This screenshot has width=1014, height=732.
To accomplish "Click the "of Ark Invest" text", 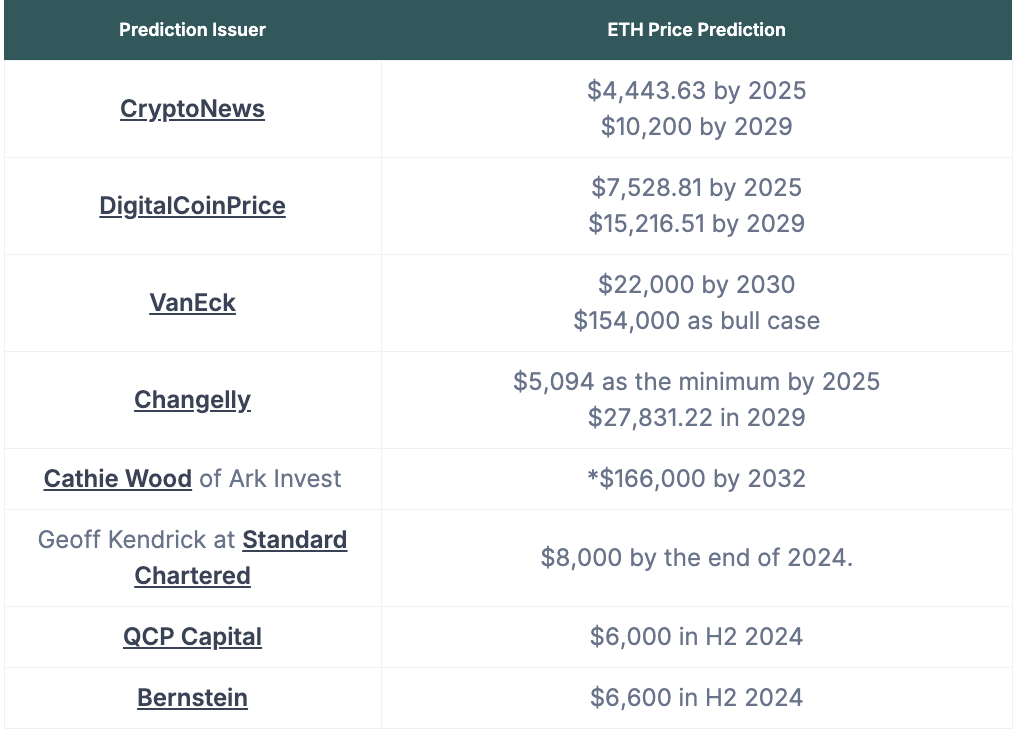I will point(270,479).
